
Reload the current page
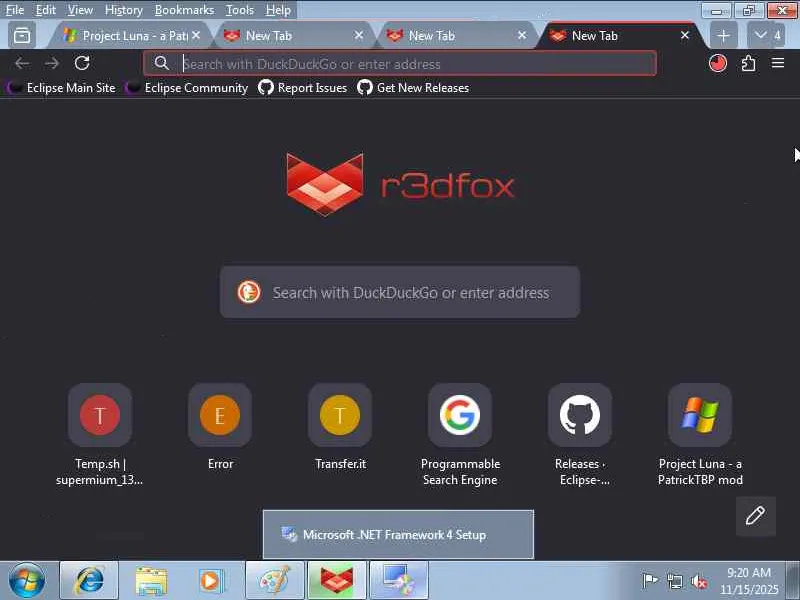[x=82, y=63]
